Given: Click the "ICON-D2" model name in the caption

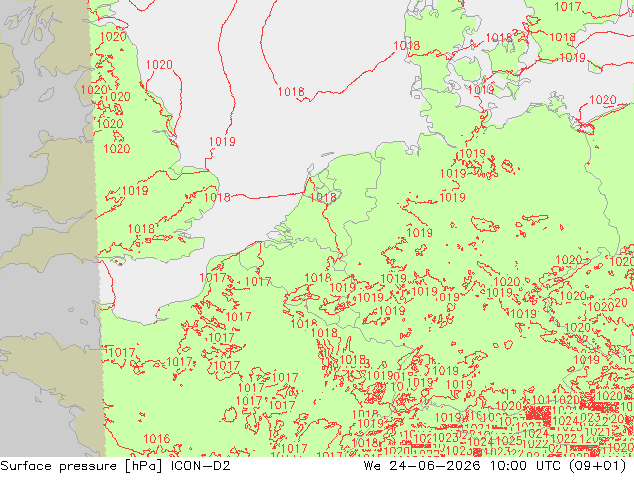Looking at the screenshot, I should pos(201,466).
